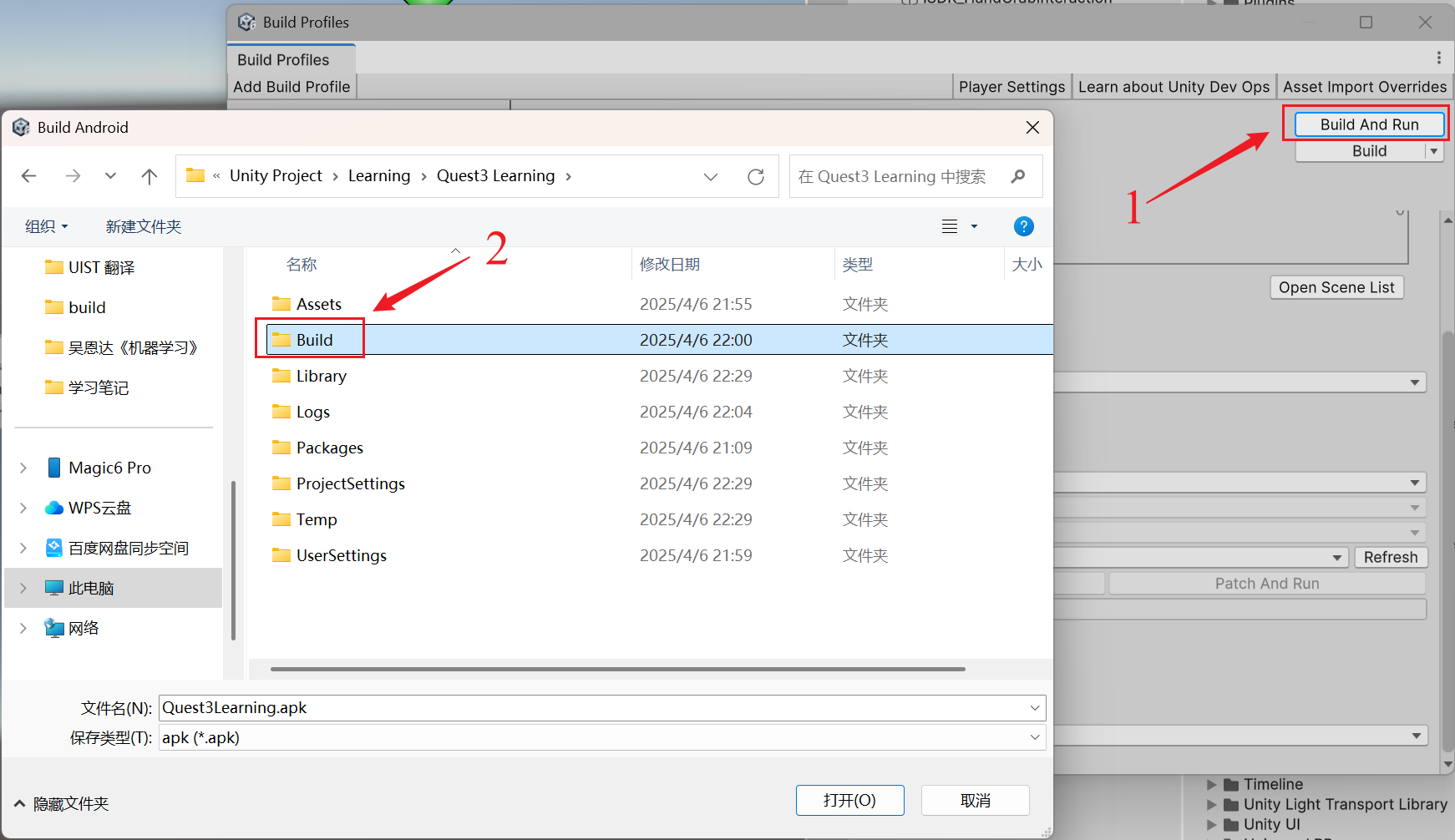1455x840 pixels.
Task: Open the 组织 menu
Action: point(46,226)
